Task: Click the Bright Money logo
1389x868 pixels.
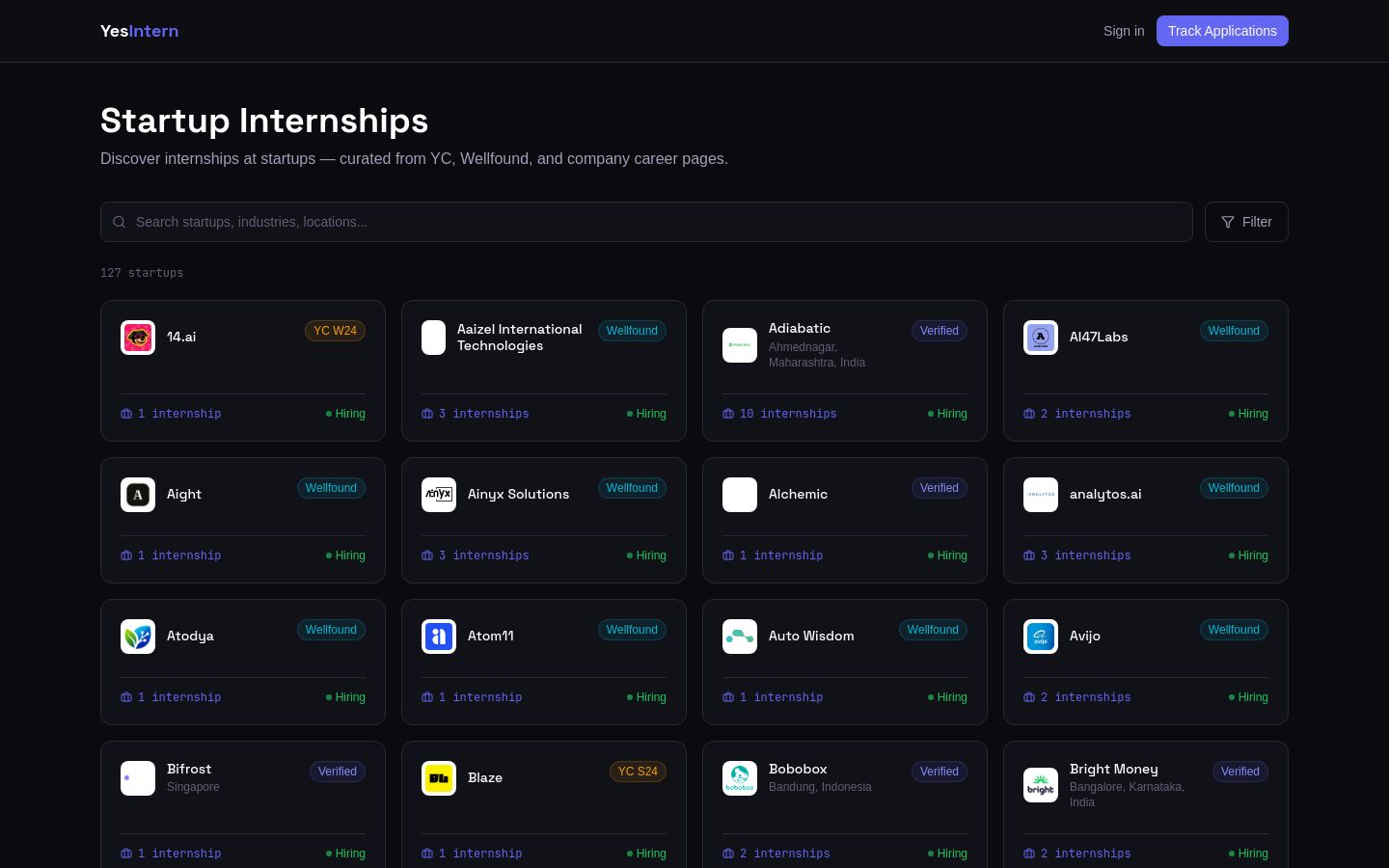Action: [1041, 786]
